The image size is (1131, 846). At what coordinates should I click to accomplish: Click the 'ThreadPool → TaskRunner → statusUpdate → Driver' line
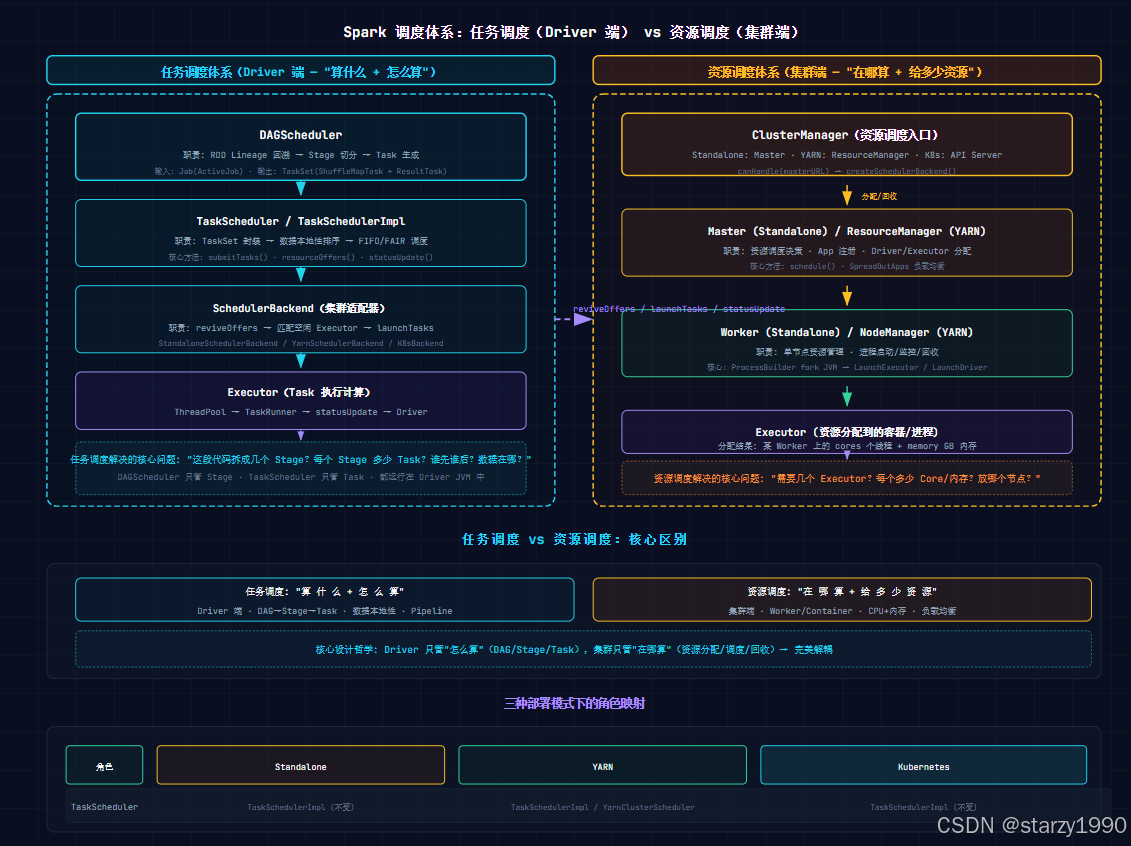[x=301, y=412]
